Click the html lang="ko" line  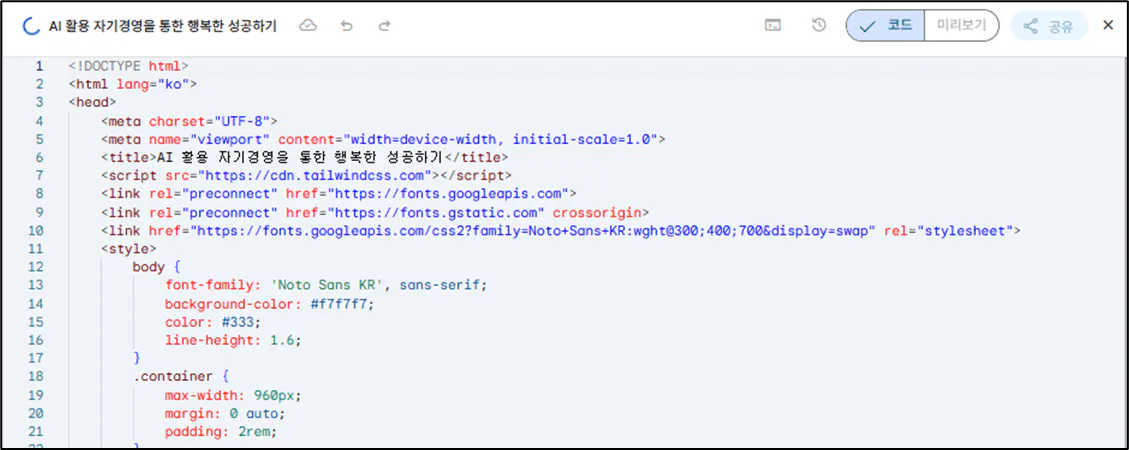(132, 84)
